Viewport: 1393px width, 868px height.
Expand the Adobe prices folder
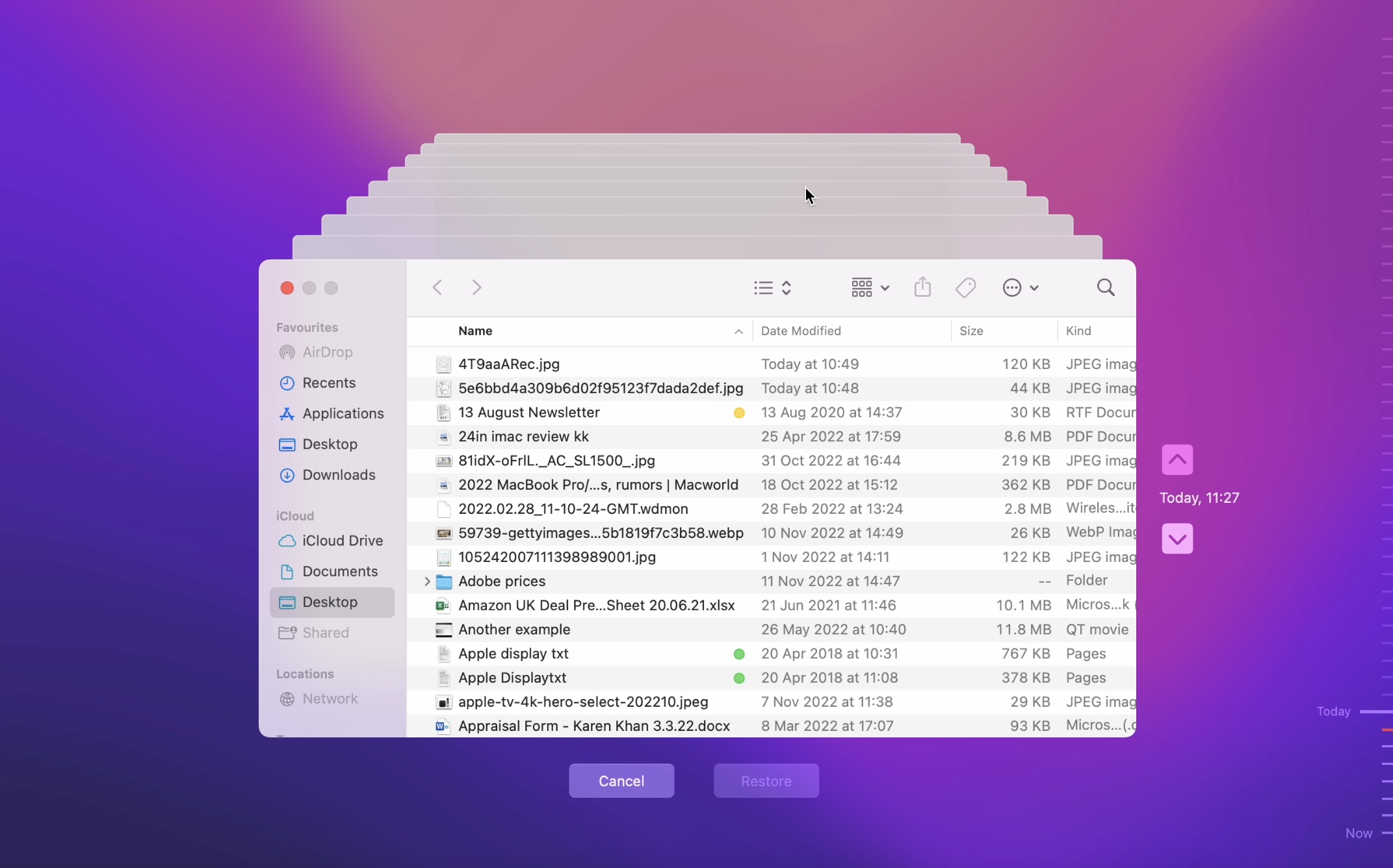tap(427, 581)
